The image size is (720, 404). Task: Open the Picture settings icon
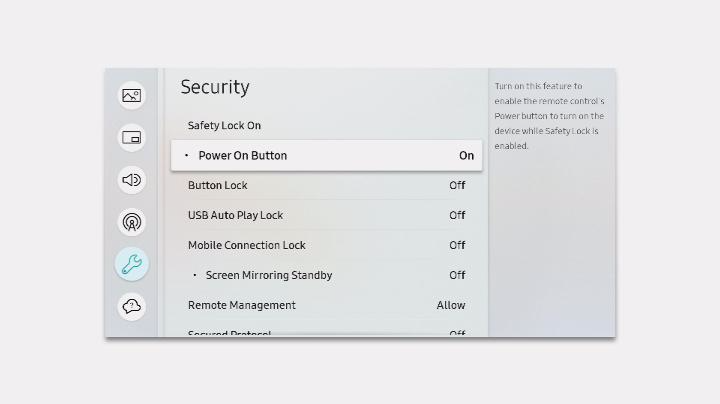[132, 96]
